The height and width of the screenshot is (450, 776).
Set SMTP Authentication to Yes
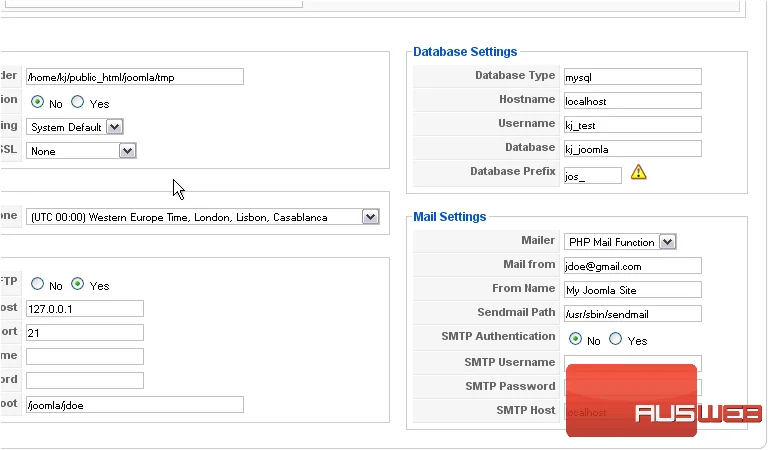(x=615, y=339)
